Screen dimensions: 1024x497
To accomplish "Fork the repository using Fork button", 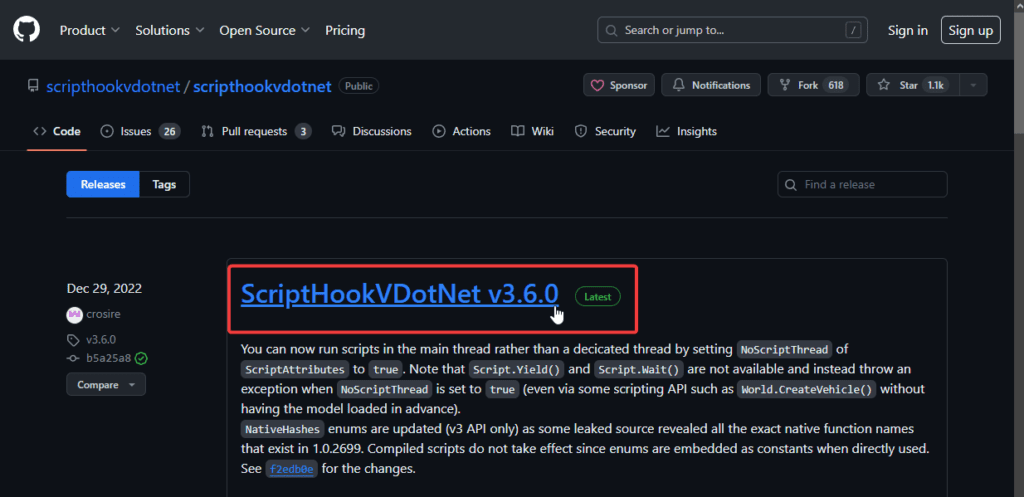I will 810,86.
